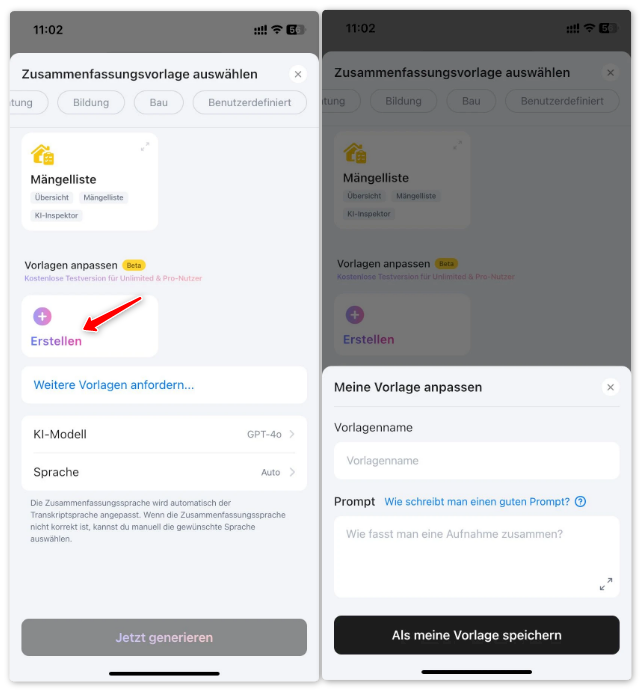The width and height of the screenshot is (641, 691).
Task: Click the prompt help question mark icon
Action: [580, 502]
